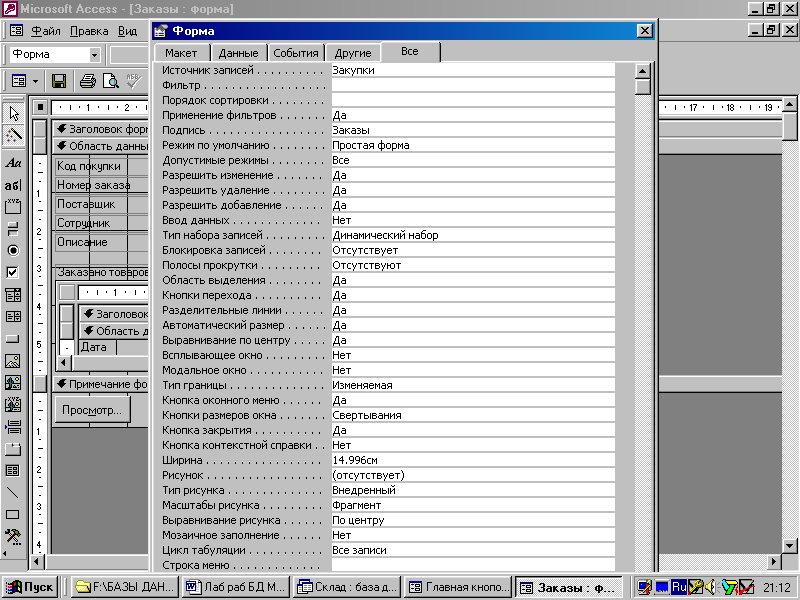Screen dimensions: 800x600
Task: Open the Файл menu
Action: 45,31
